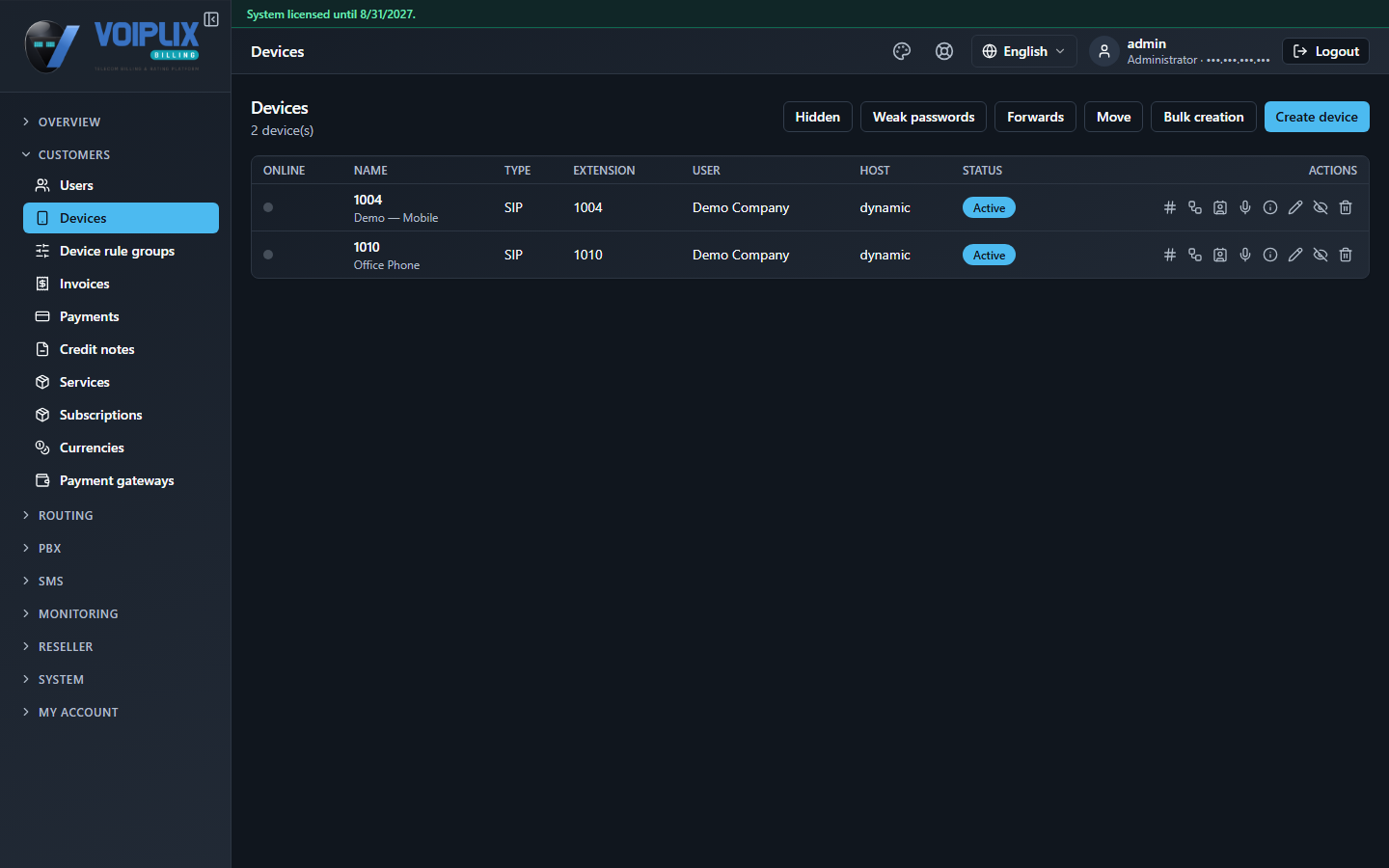This screenshot has width=1389, height=868.
Task: Open the English language dropdown
Action: click(1023, 51)
